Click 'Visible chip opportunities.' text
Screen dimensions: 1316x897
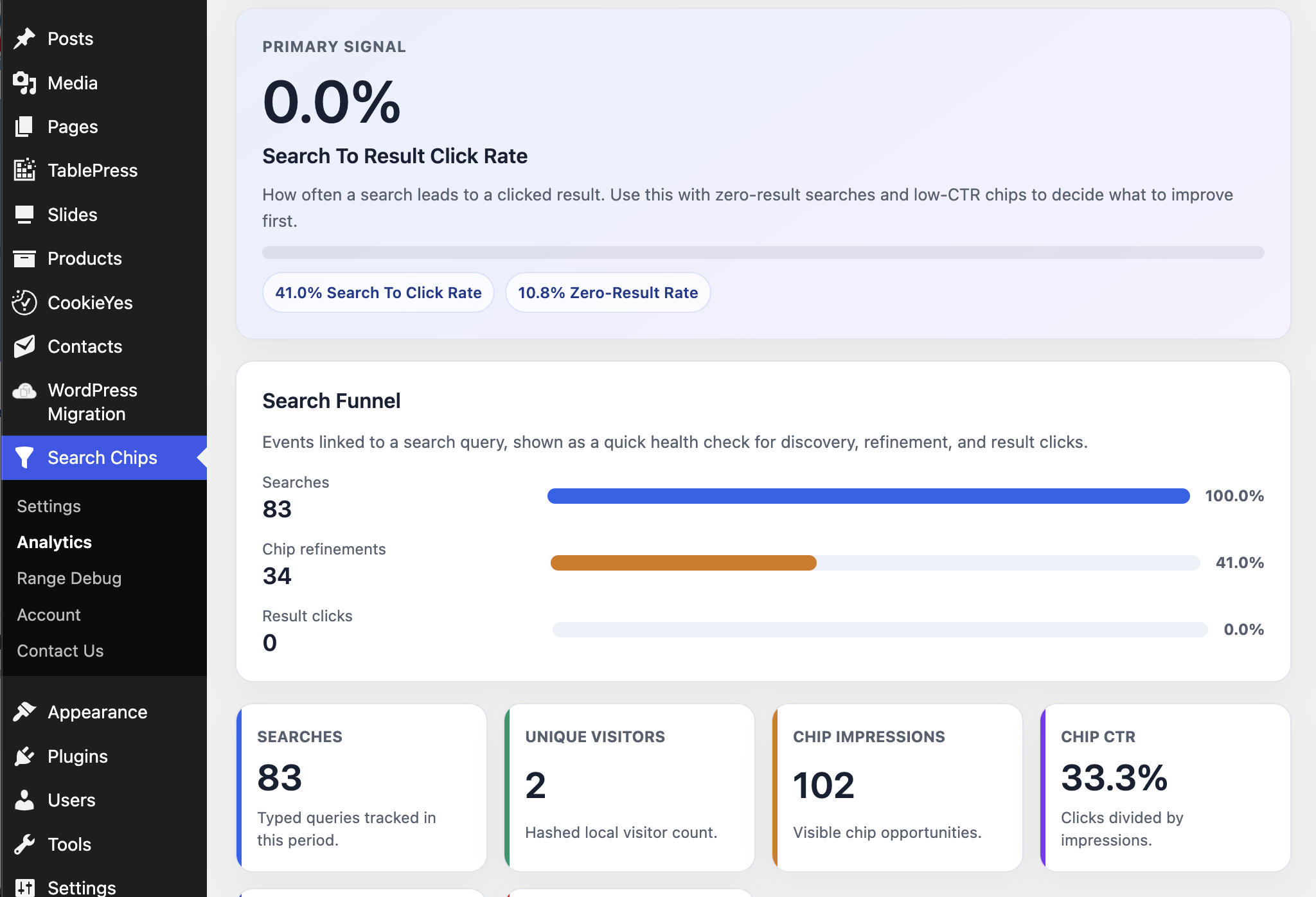[x=887, y=833]
